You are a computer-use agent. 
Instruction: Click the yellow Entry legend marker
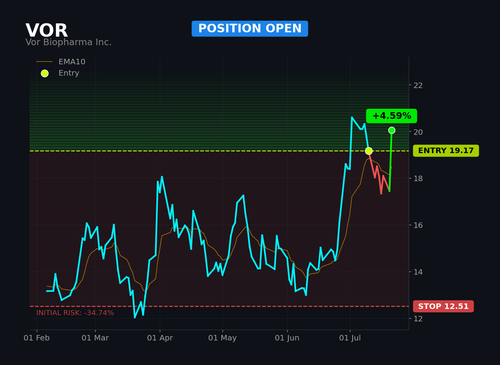45,73
